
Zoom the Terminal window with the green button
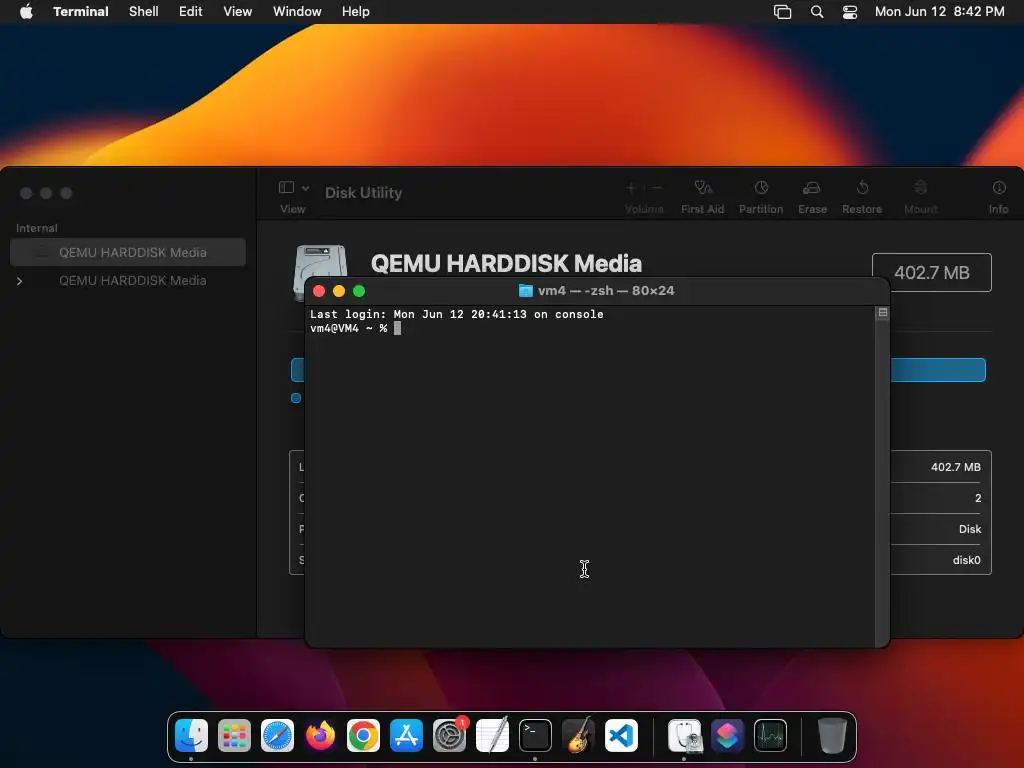pos(359,291)
